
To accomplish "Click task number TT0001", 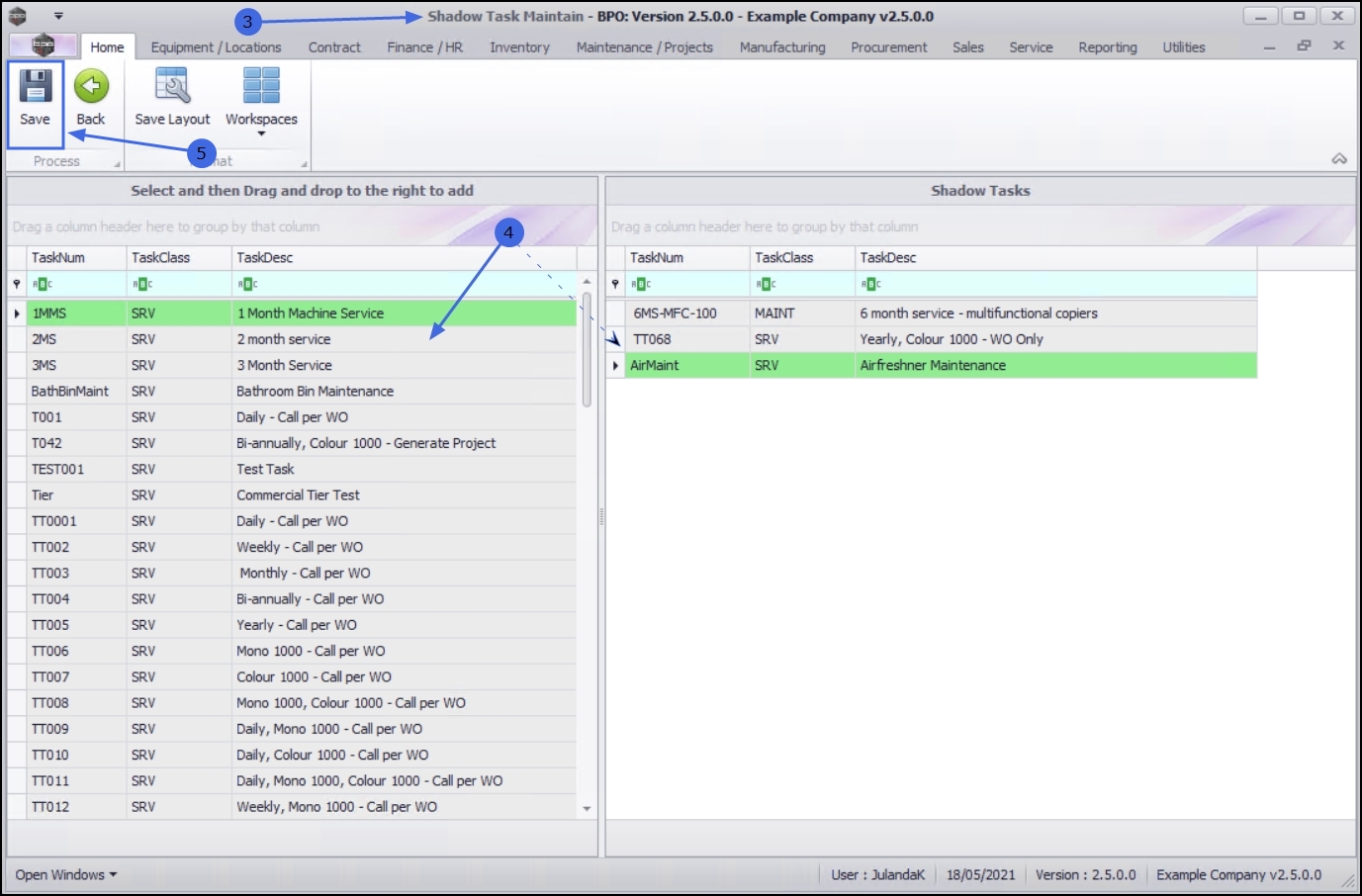I will pos(53,521).
